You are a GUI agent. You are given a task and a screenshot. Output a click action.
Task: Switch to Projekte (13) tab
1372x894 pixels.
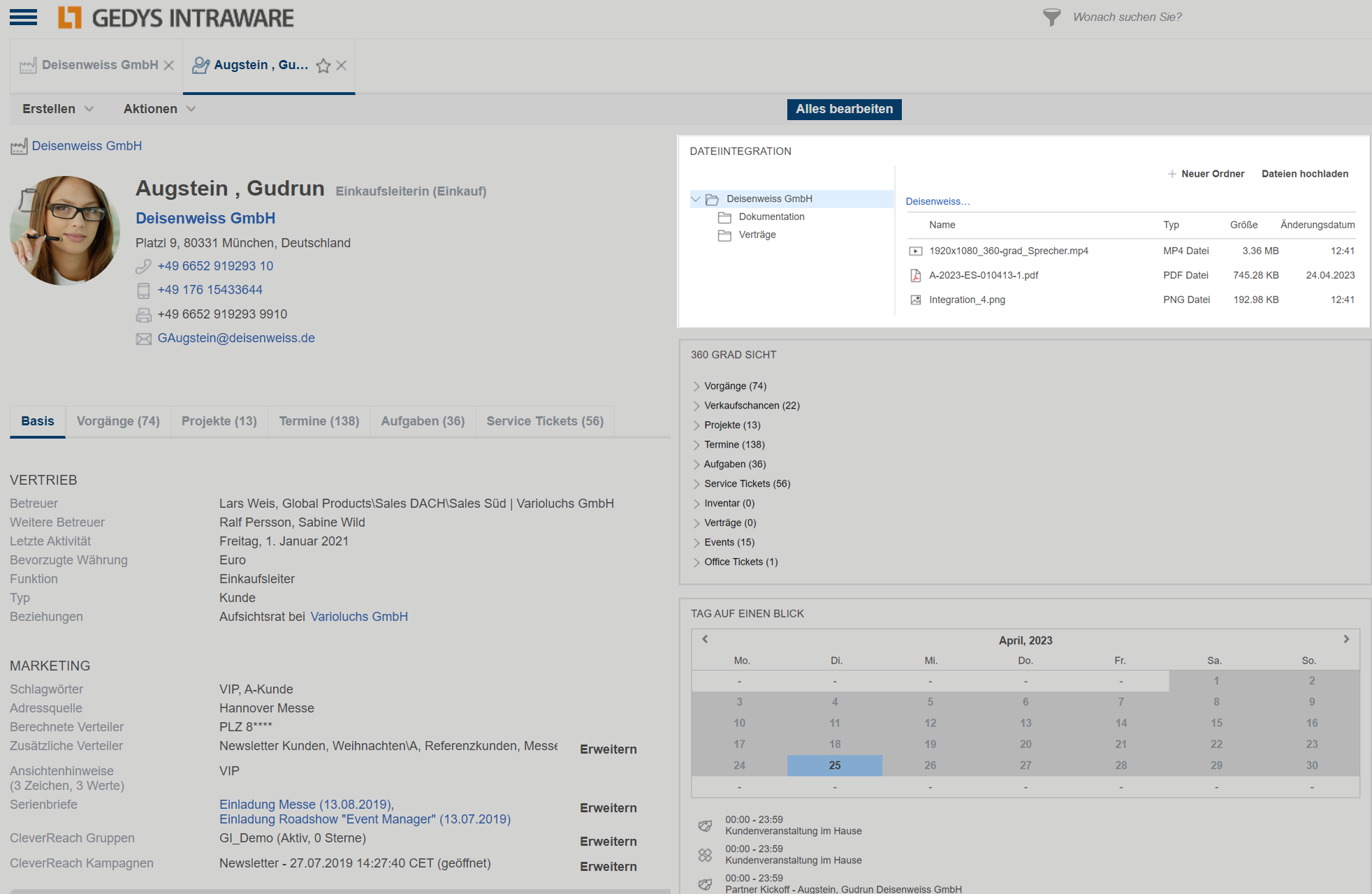219,422
